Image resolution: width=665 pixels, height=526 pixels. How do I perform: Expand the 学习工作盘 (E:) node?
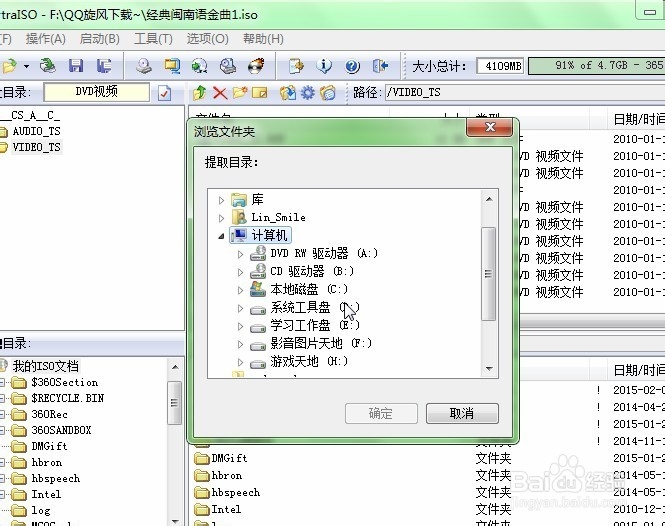240,326
